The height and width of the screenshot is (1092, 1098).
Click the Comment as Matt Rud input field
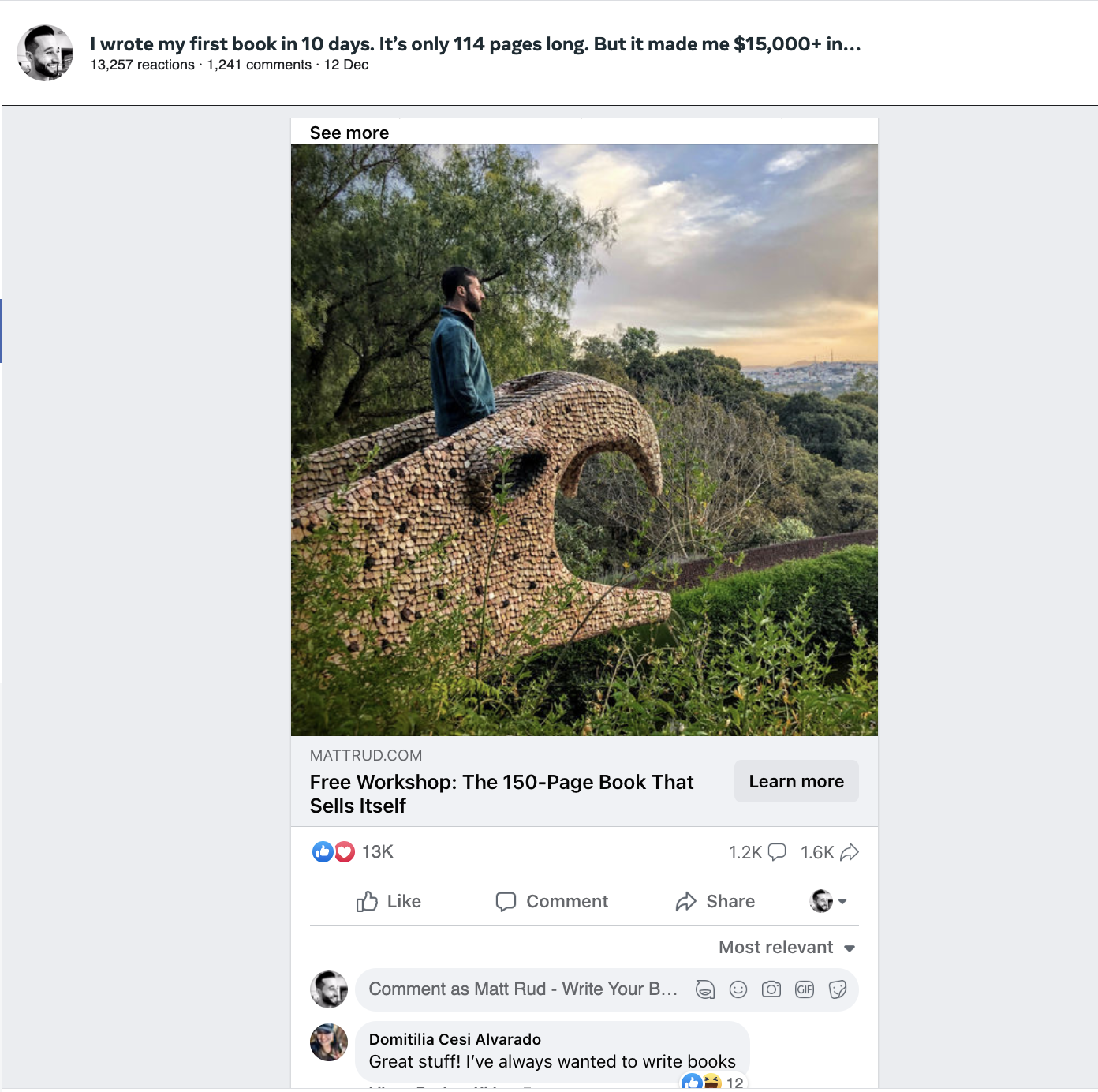click(x=523, y=989)
